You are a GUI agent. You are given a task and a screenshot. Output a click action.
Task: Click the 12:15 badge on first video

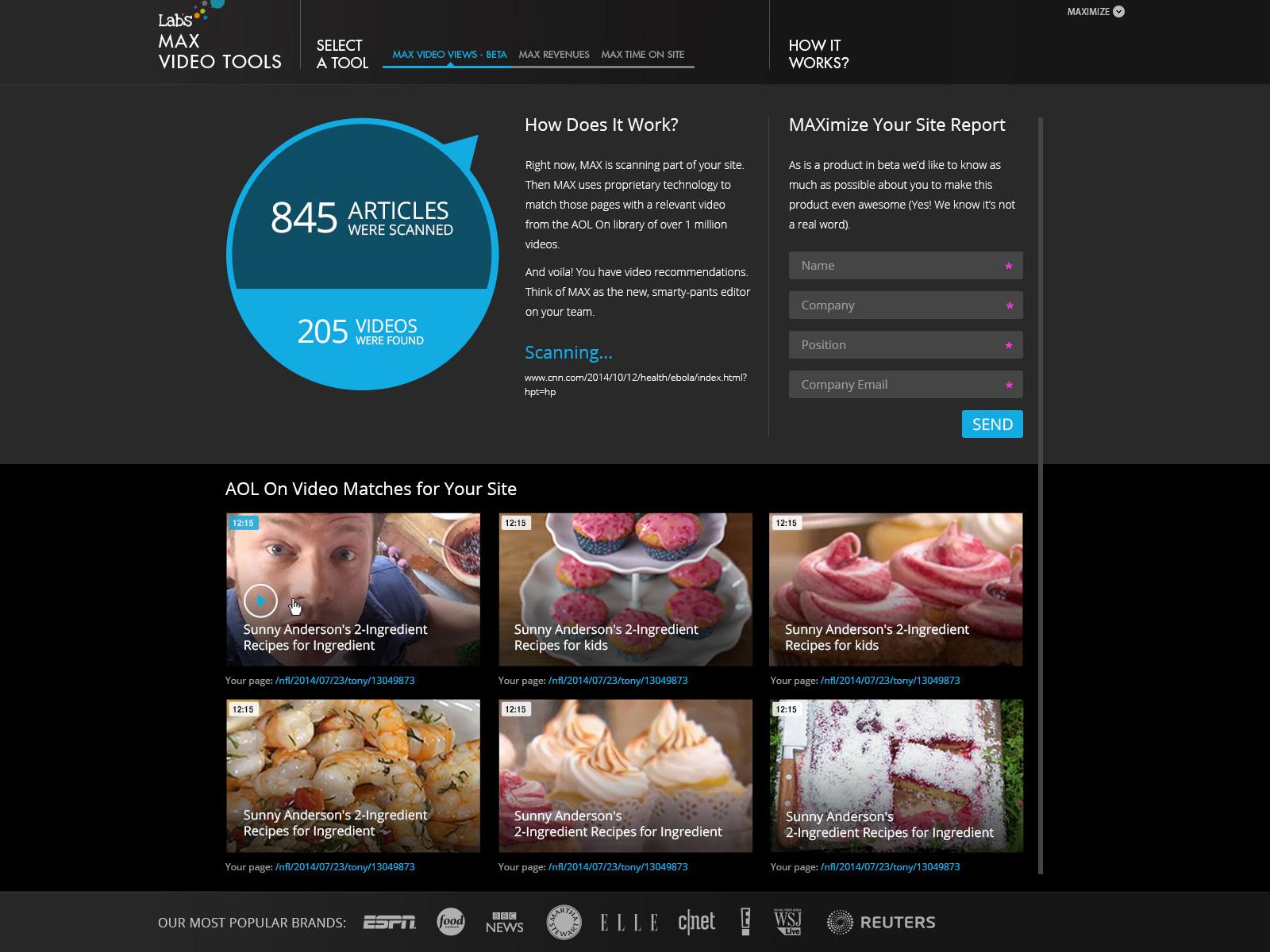(x=243, y=523)
